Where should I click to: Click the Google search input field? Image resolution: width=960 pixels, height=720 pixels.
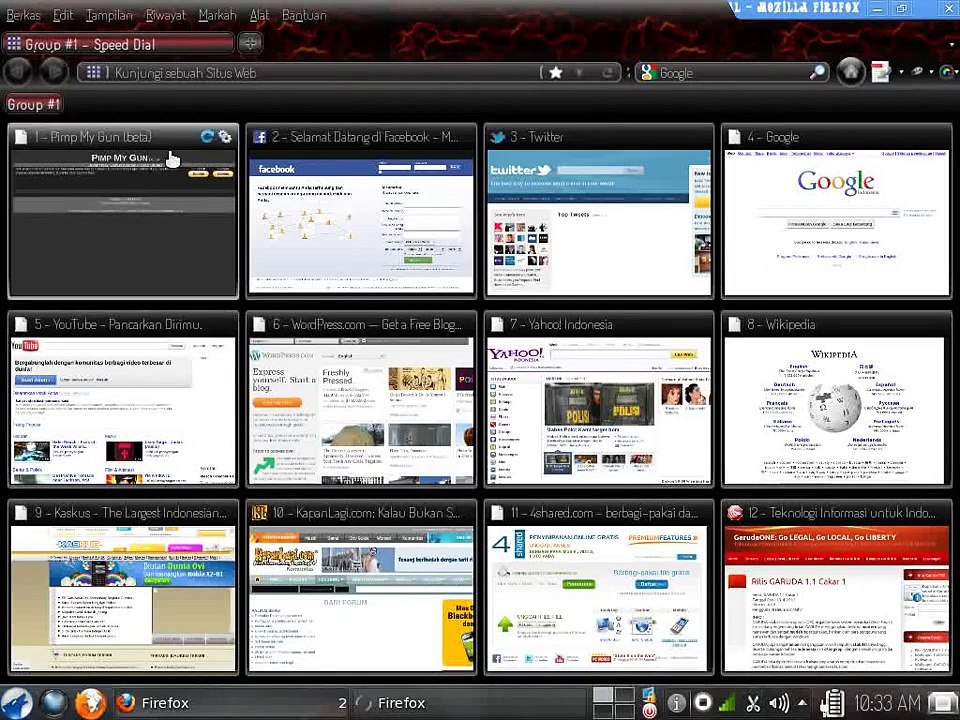click(x=732, y=73)
